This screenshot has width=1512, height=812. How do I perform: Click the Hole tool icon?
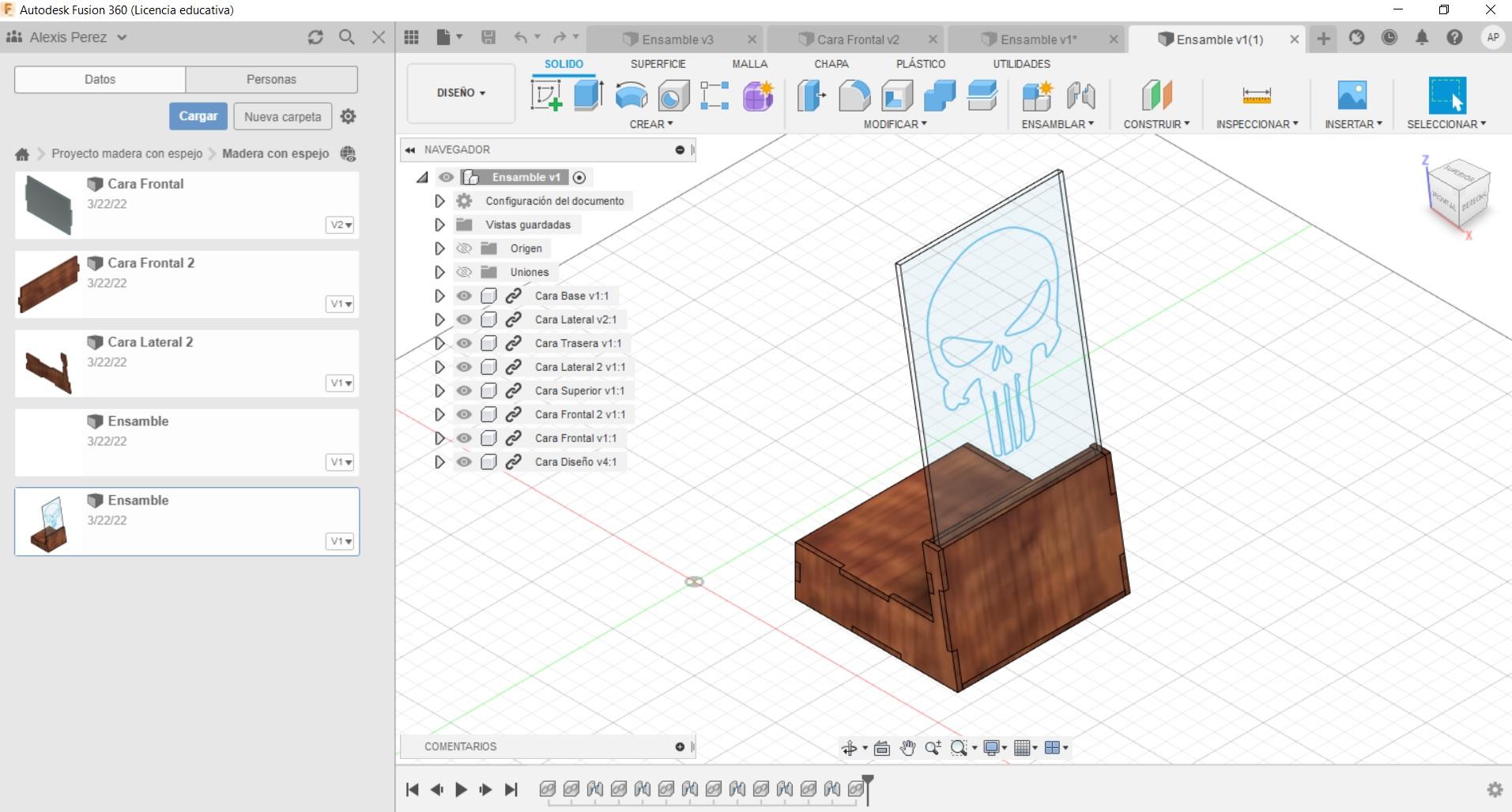pos(673,96)
